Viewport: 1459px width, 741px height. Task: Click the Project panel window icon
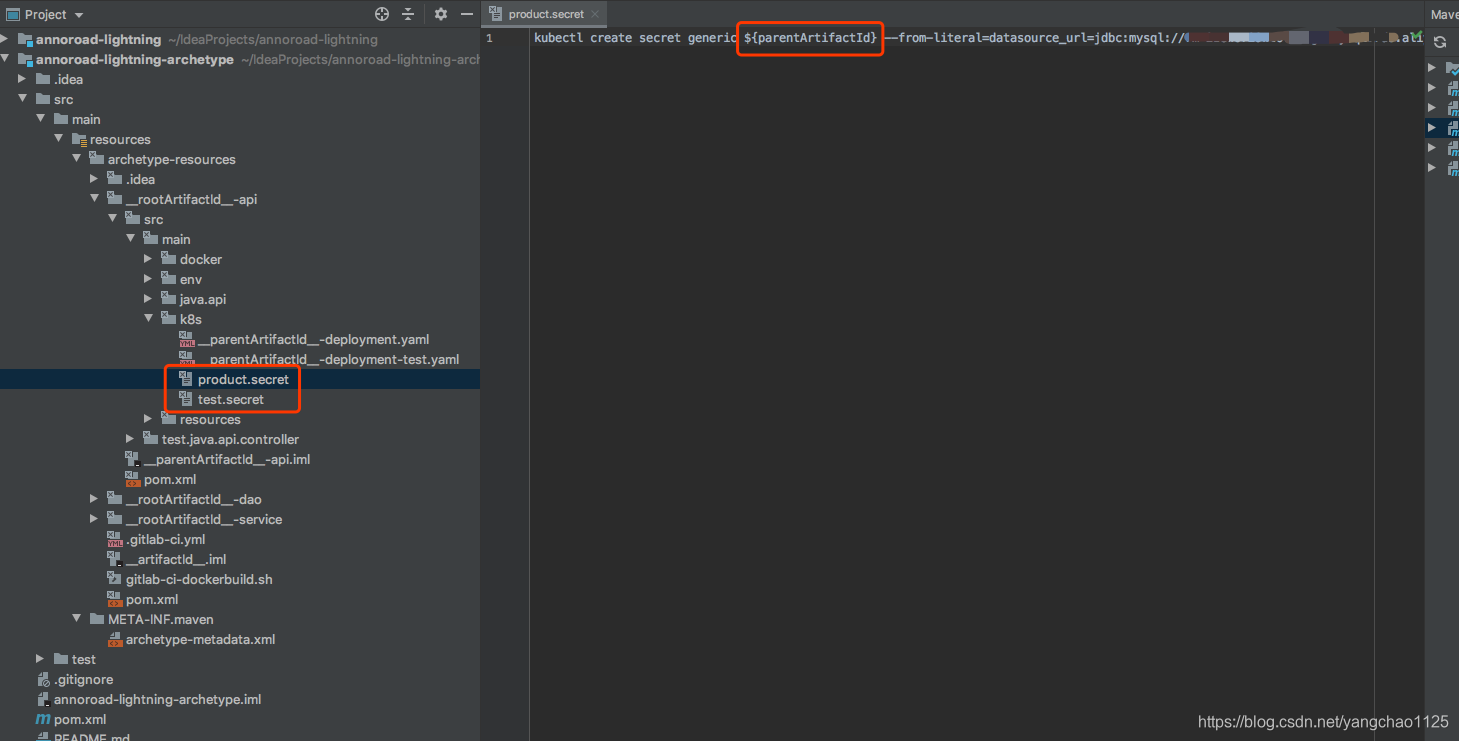tap(12, 14)
